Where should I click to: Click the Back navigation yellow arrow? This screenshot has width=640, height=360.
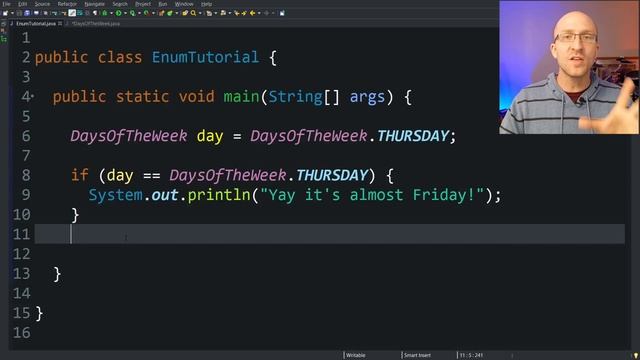point(252,13)
